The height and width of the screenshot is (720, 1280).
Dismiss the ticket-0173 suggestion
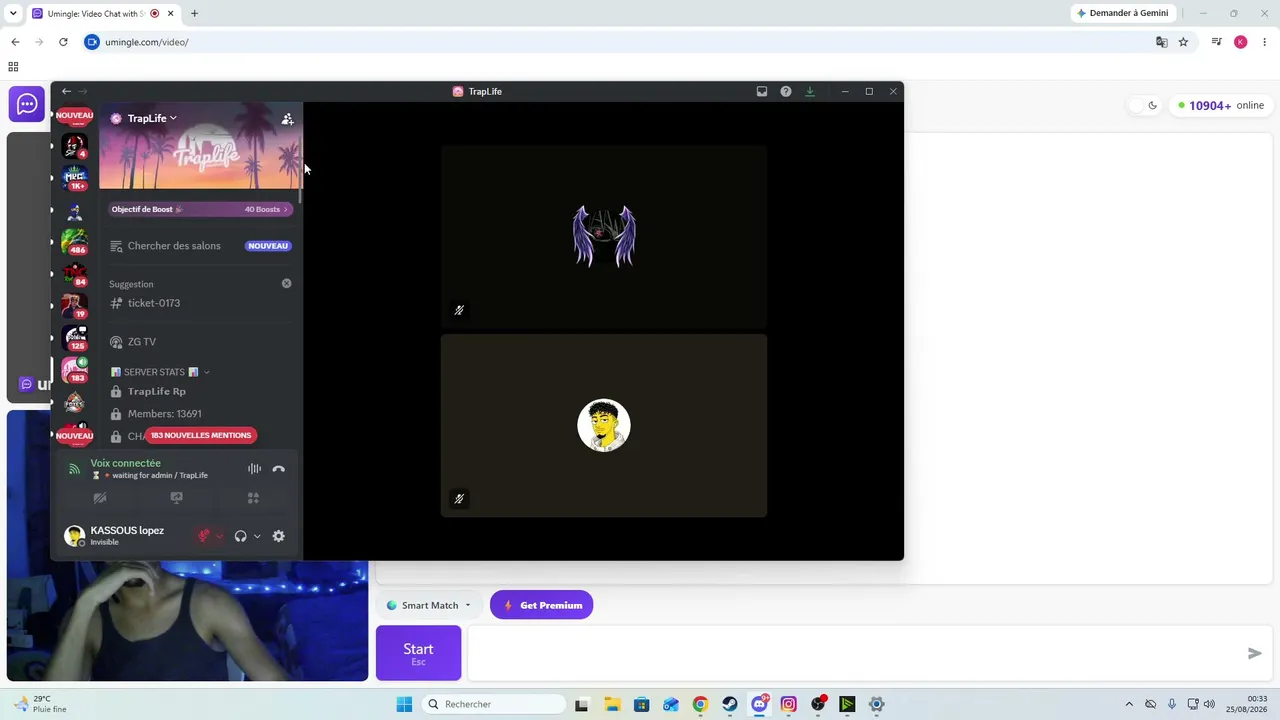[286, 284]
